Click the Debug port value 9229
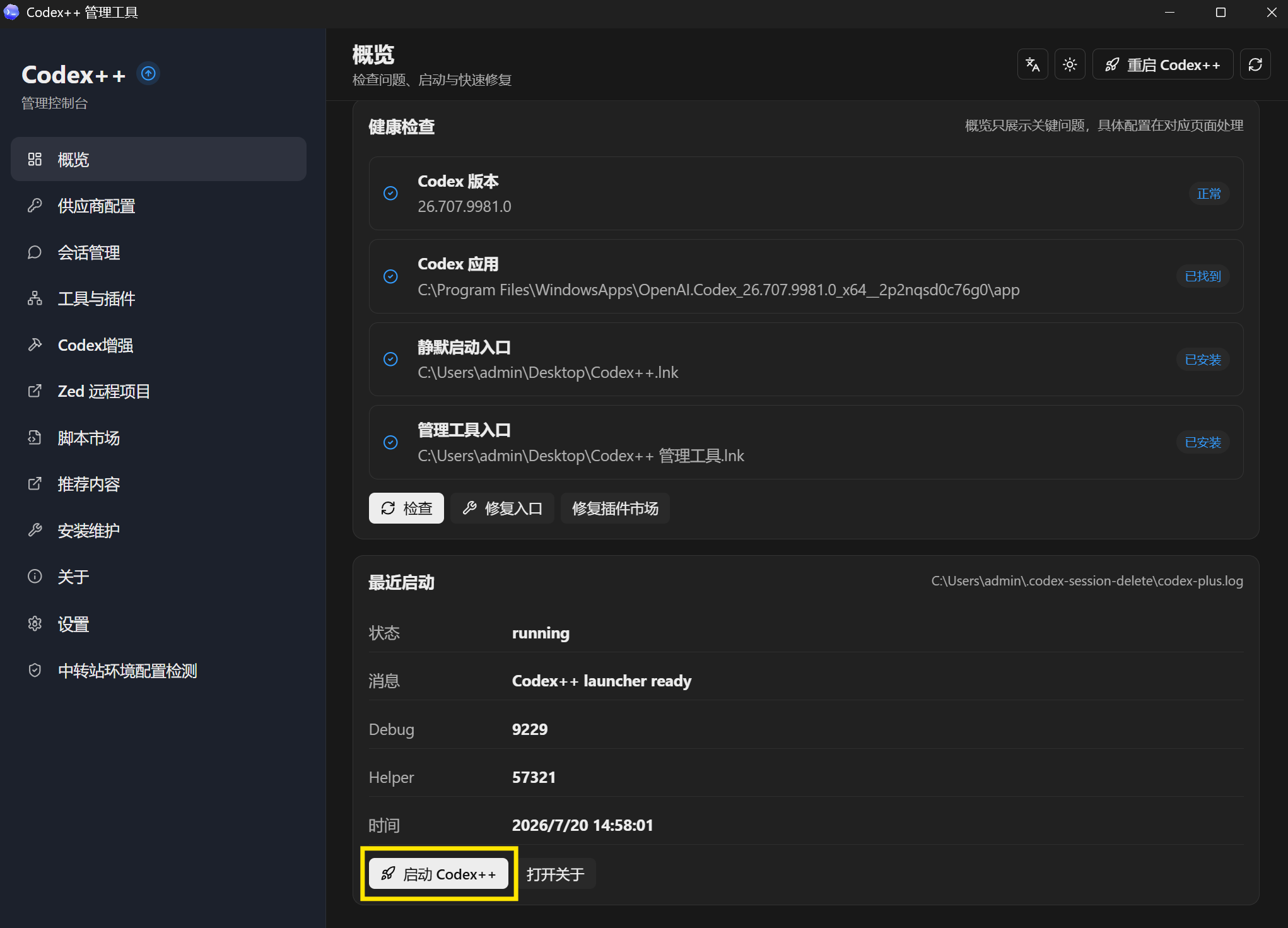This screenshot has width=1288, height=928. tap(530, 729)
